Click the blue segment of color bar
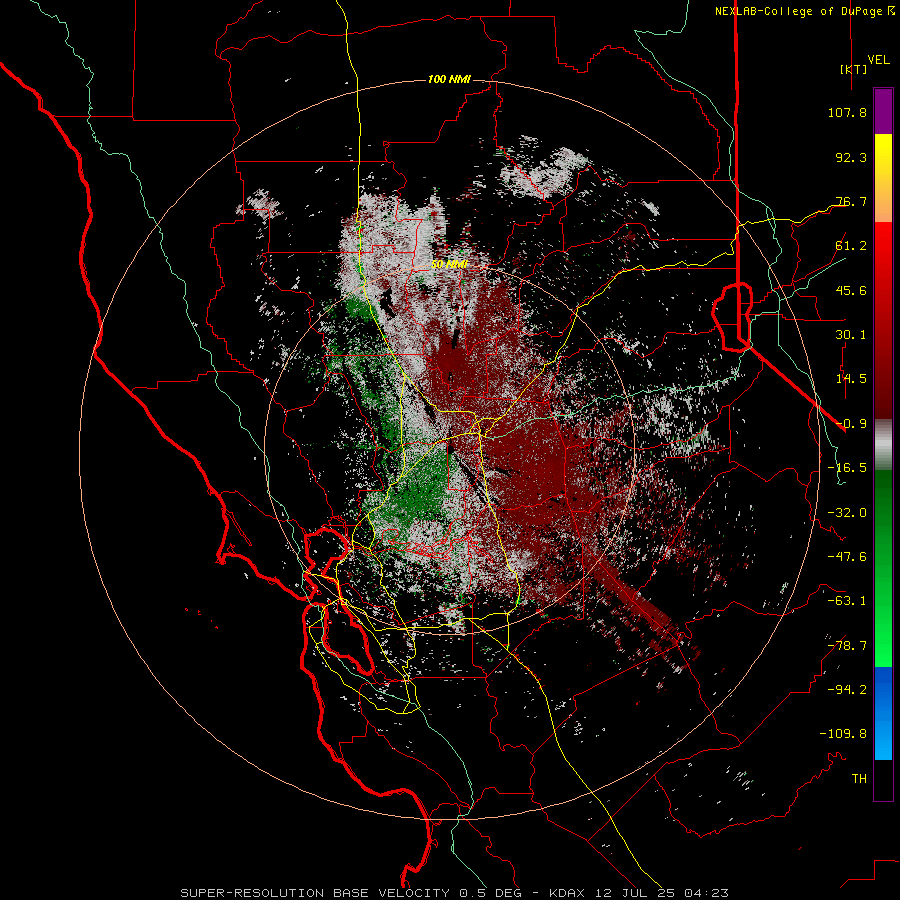 883,713
